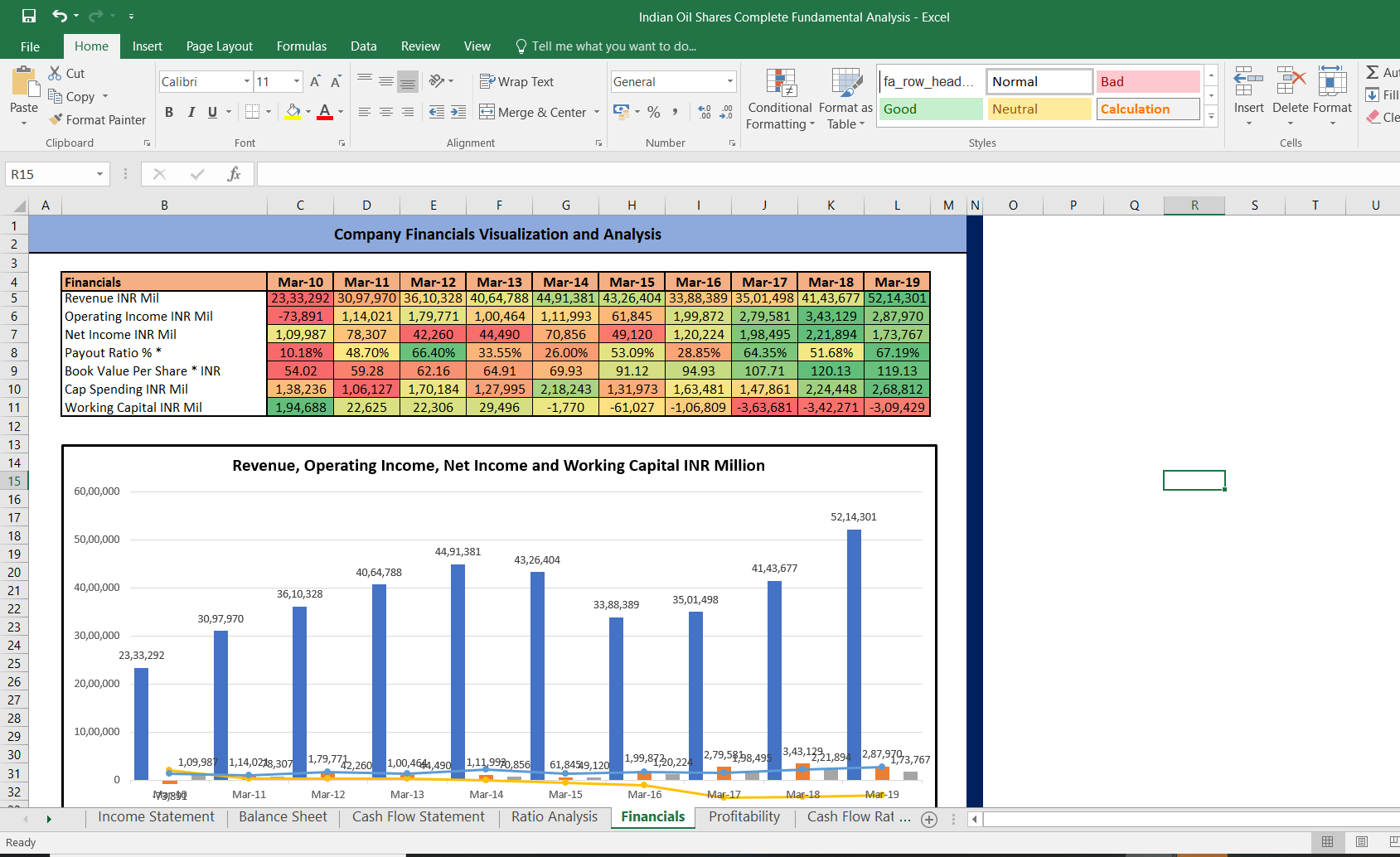Image resolution: width=1400 pixels, height=857 pixels.
Task: Apply the Good green cell style
Action: 931,109
